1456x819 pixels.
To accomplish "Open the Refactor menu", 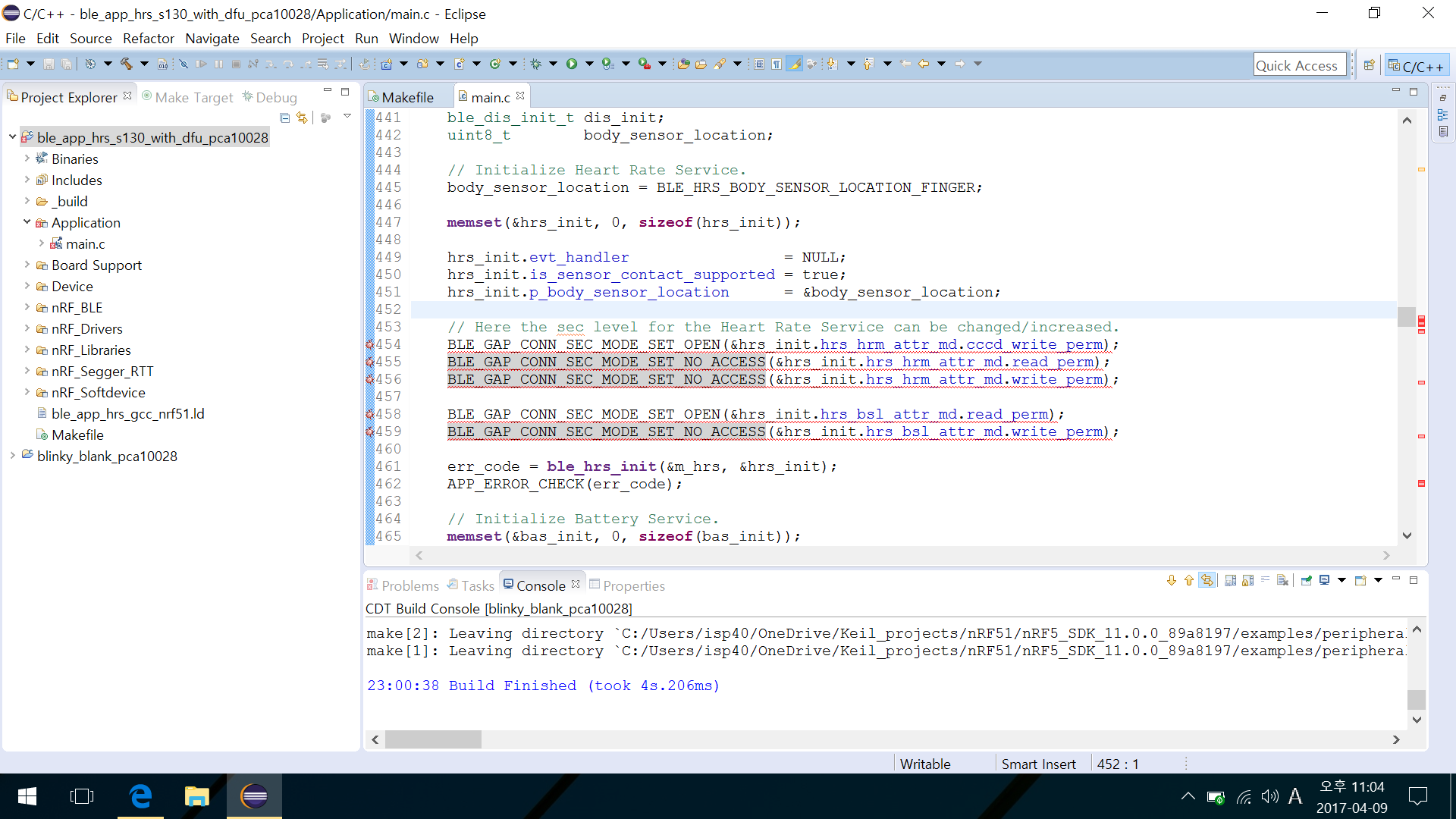I will click(148, 37).
